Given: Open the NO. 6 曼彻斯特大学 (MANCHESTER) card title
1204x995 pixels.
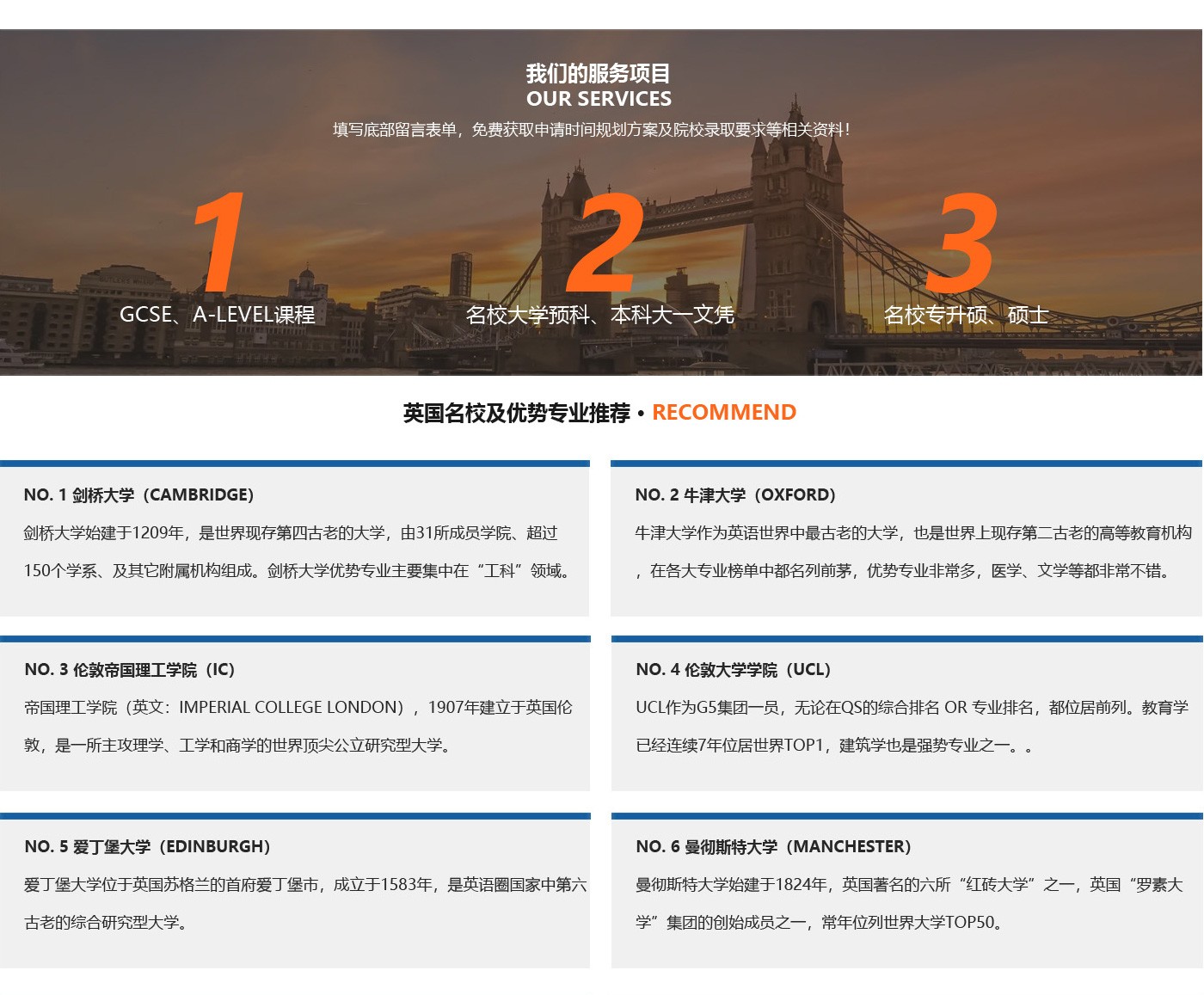Looking at the screenshot, I should 774,847.
